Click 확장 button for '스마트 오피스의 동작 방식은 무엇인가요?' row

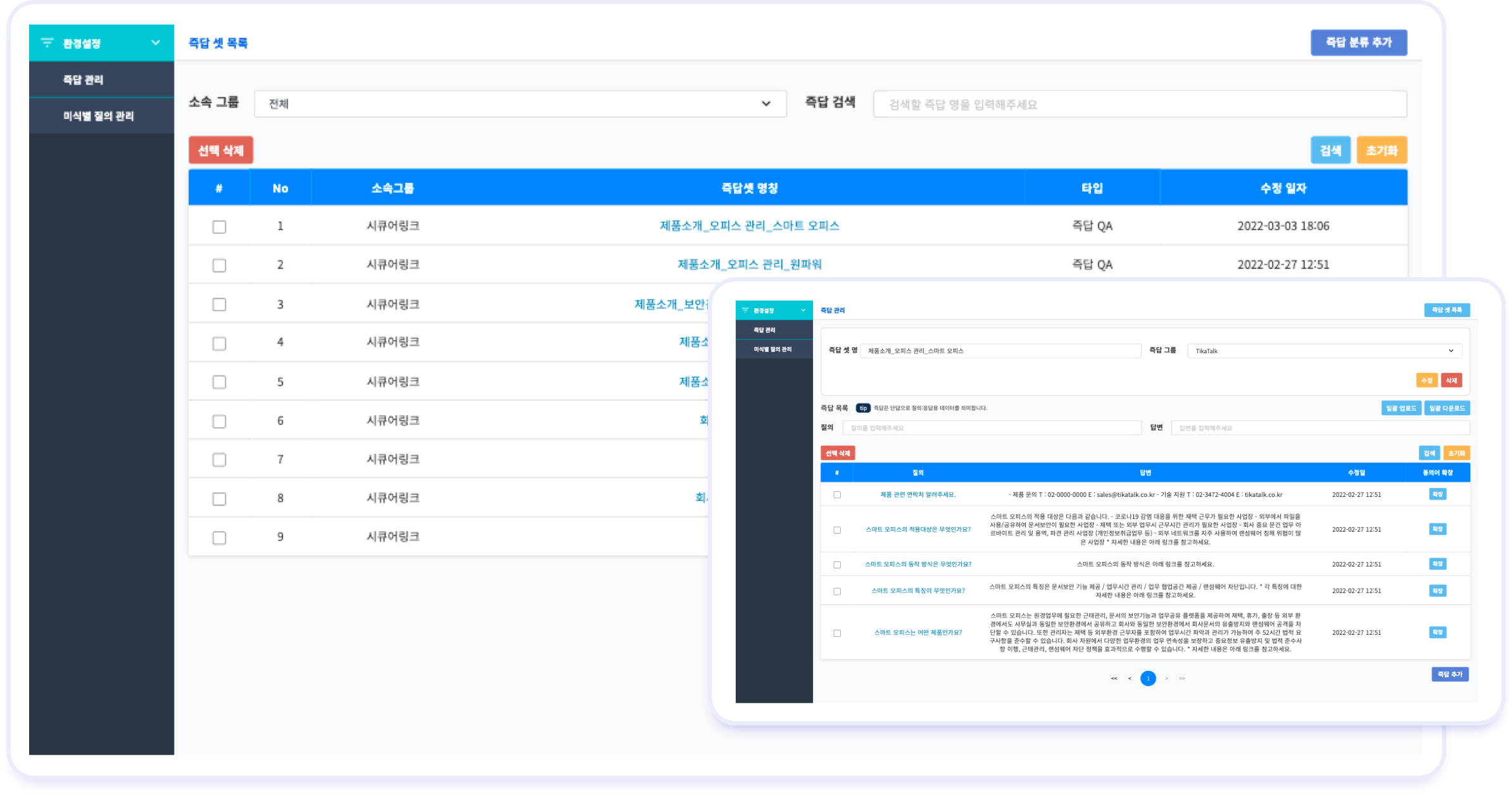[1437, 564]
